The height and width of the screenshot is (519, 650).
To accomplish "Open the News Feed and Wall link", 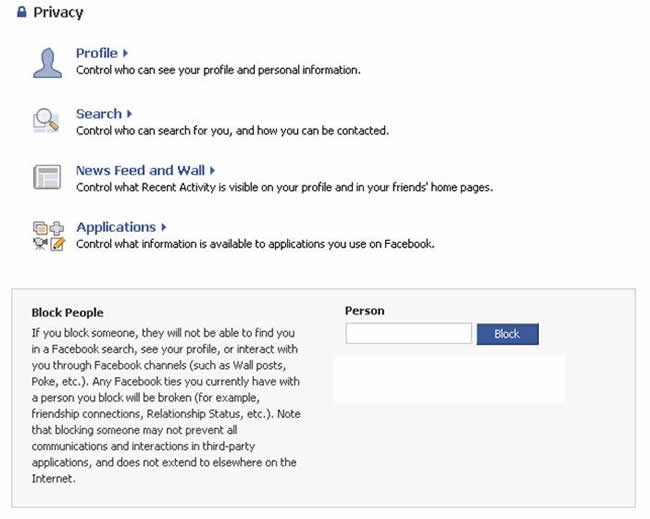I will (x=141, y=170).
